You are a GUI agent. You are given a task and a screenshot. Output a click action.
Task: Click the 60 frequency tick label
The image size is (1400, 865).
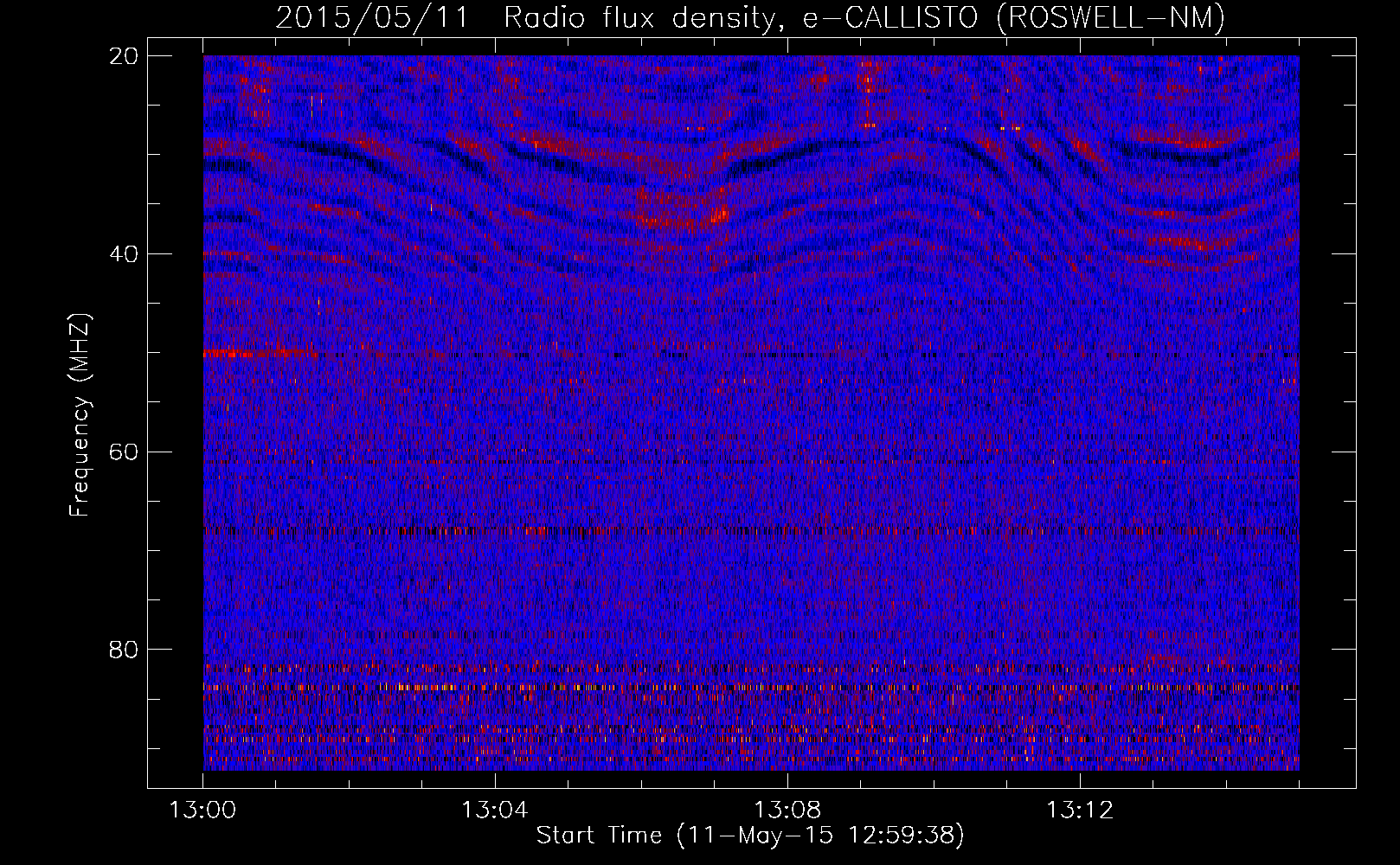[x=124, y=452]
